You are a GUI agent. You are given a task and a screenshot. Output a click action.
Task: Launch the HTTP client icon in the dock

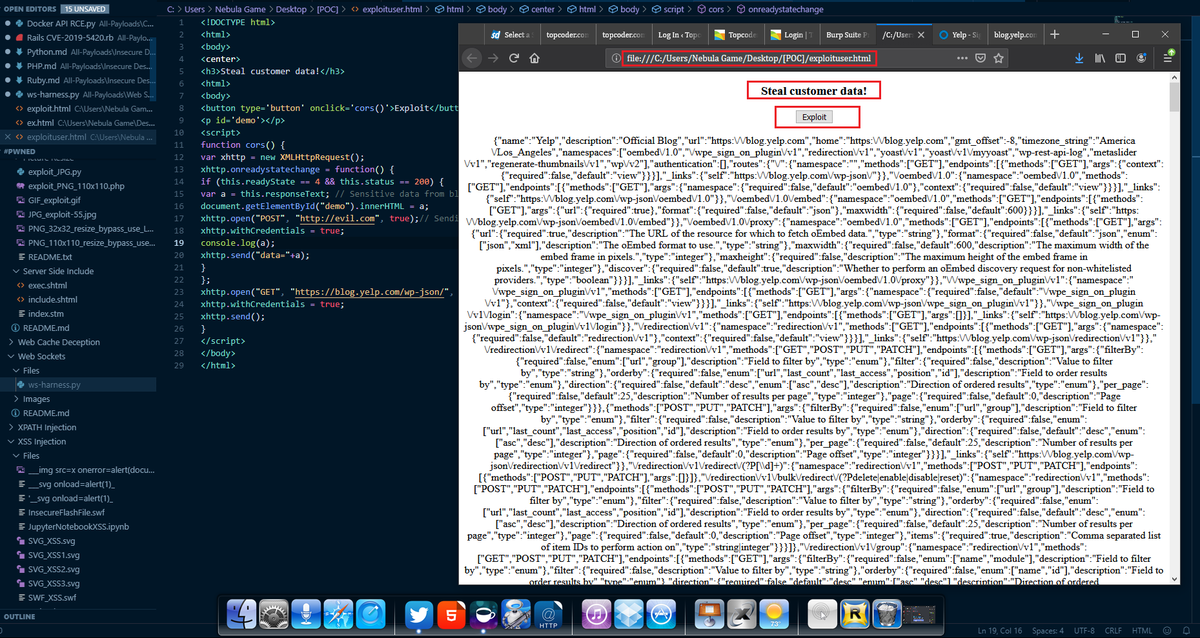click(548, 615)
